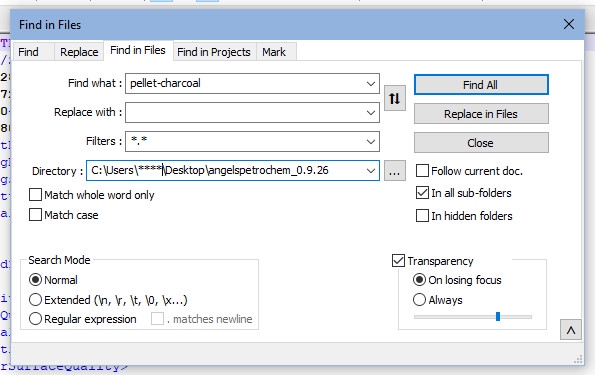Select Regular expression search mode

35,319
